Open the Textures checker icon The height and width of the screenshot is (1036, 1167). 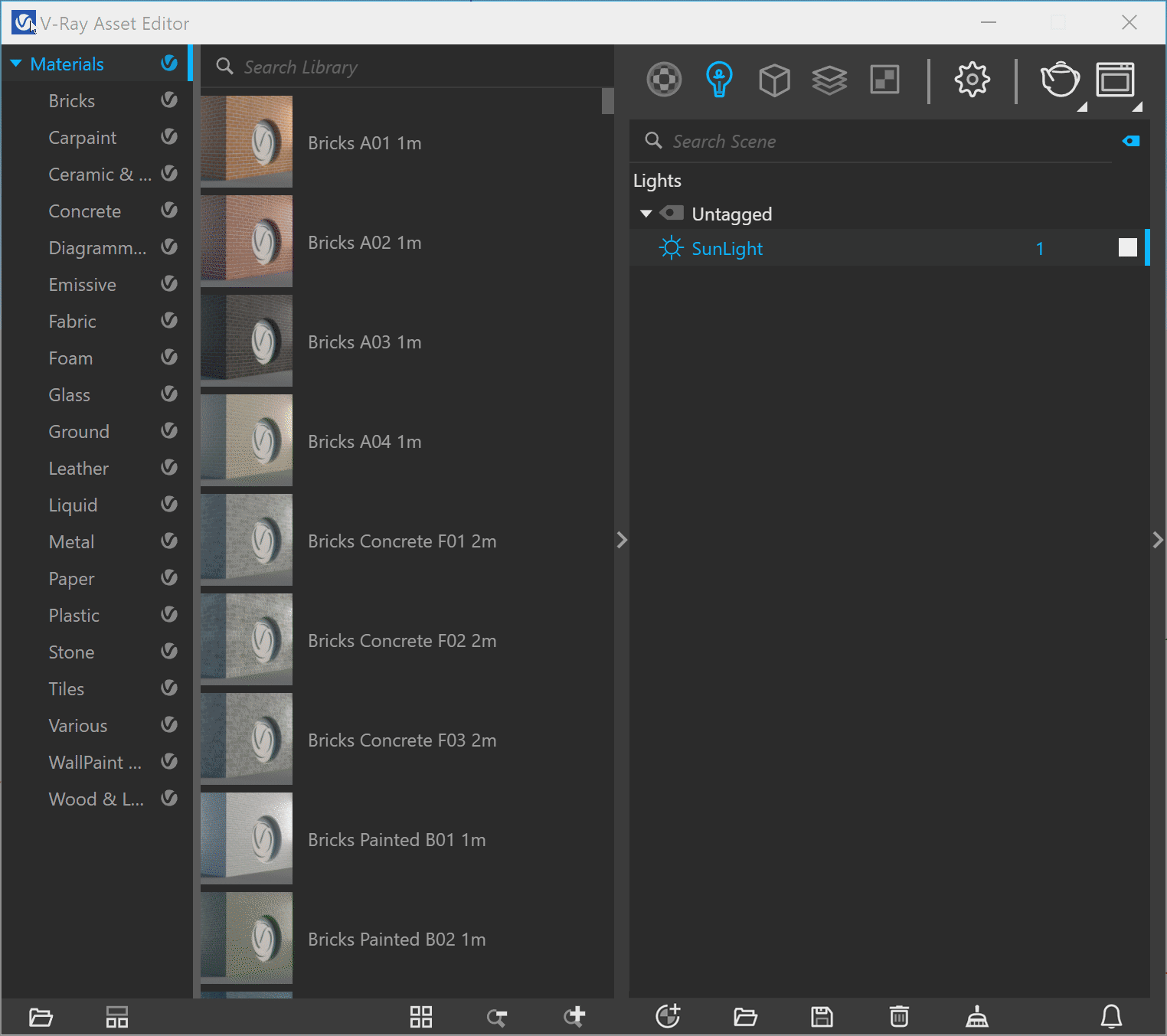(884, 80)
